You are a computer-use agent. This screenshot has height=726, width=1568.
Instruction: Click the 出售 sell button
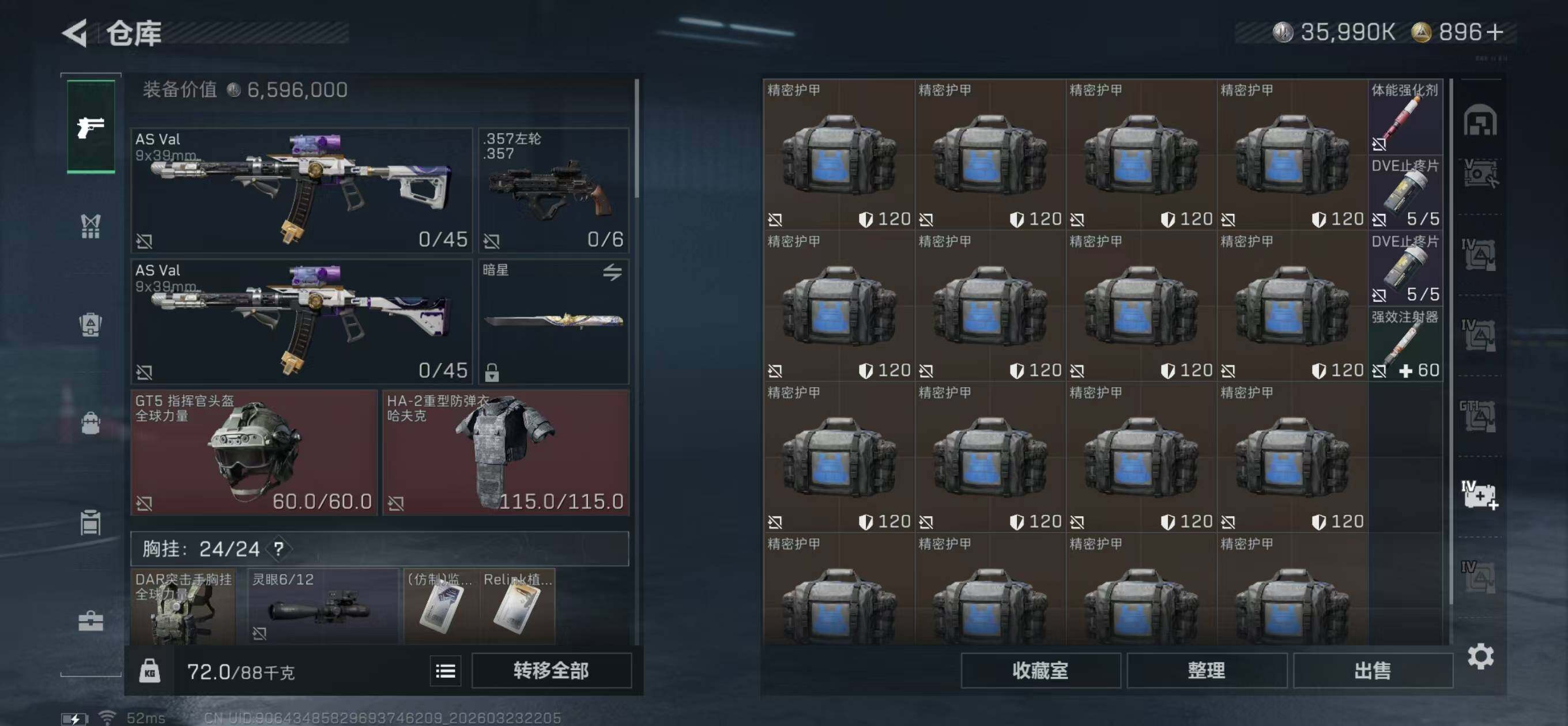point(1373,671)
